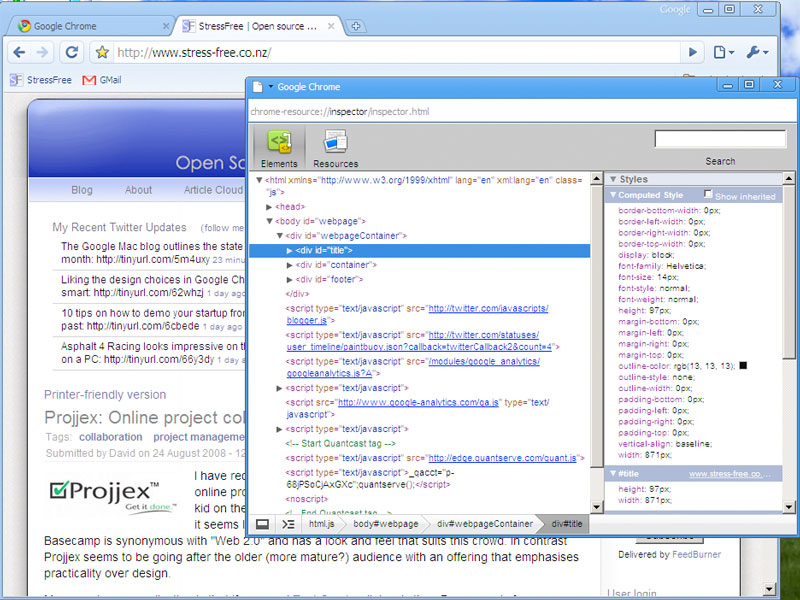Viewport: 800px width, 600px height.
Task: Open the Blog menu on the StressFree site
Action: tap(82, 190)
